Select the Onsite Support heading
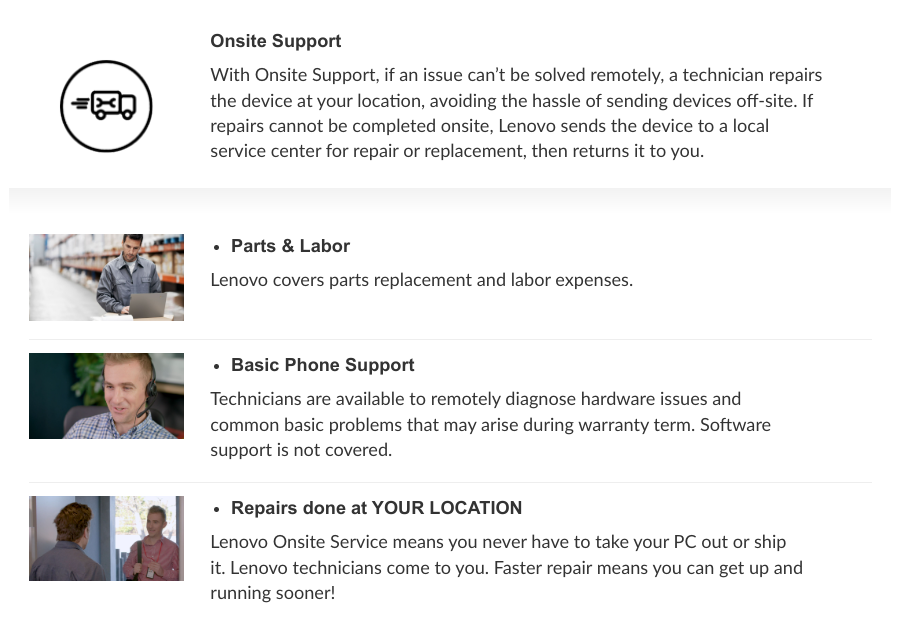The height and width of the screenshot is (636, 899). [x=275, y=41]
